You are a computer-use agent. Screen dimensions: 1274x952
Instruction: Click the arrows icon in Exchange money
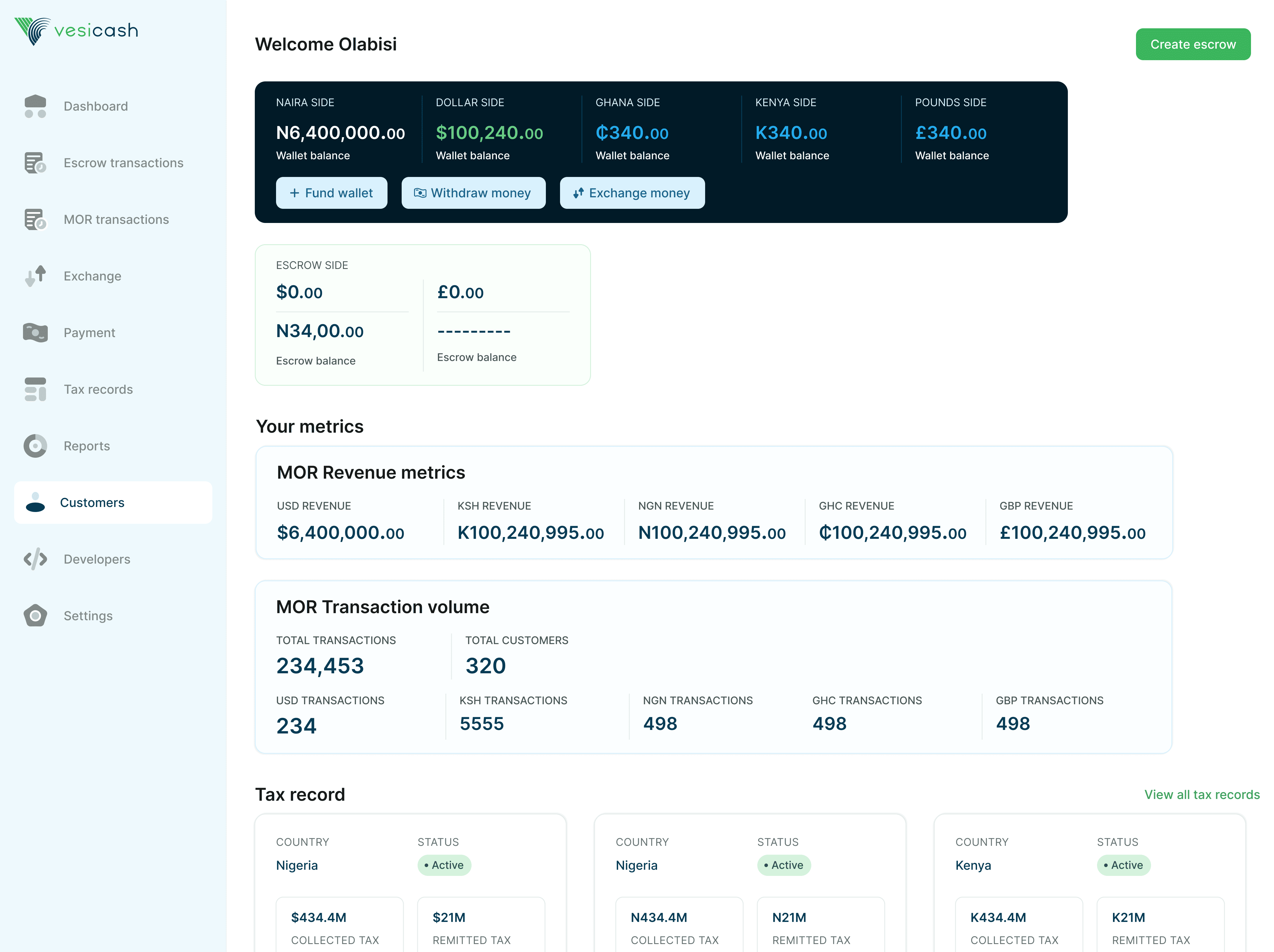click(x=578, y=193)
